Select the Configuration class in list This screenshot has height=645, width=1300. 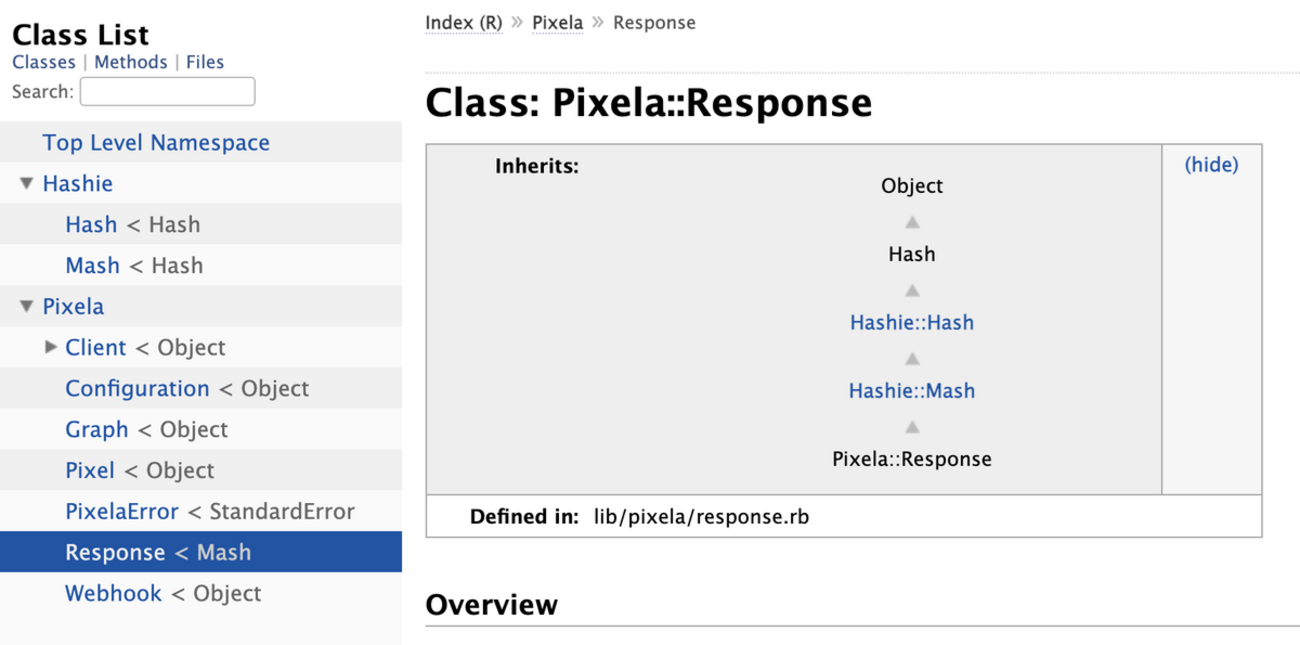click(137, 389)
